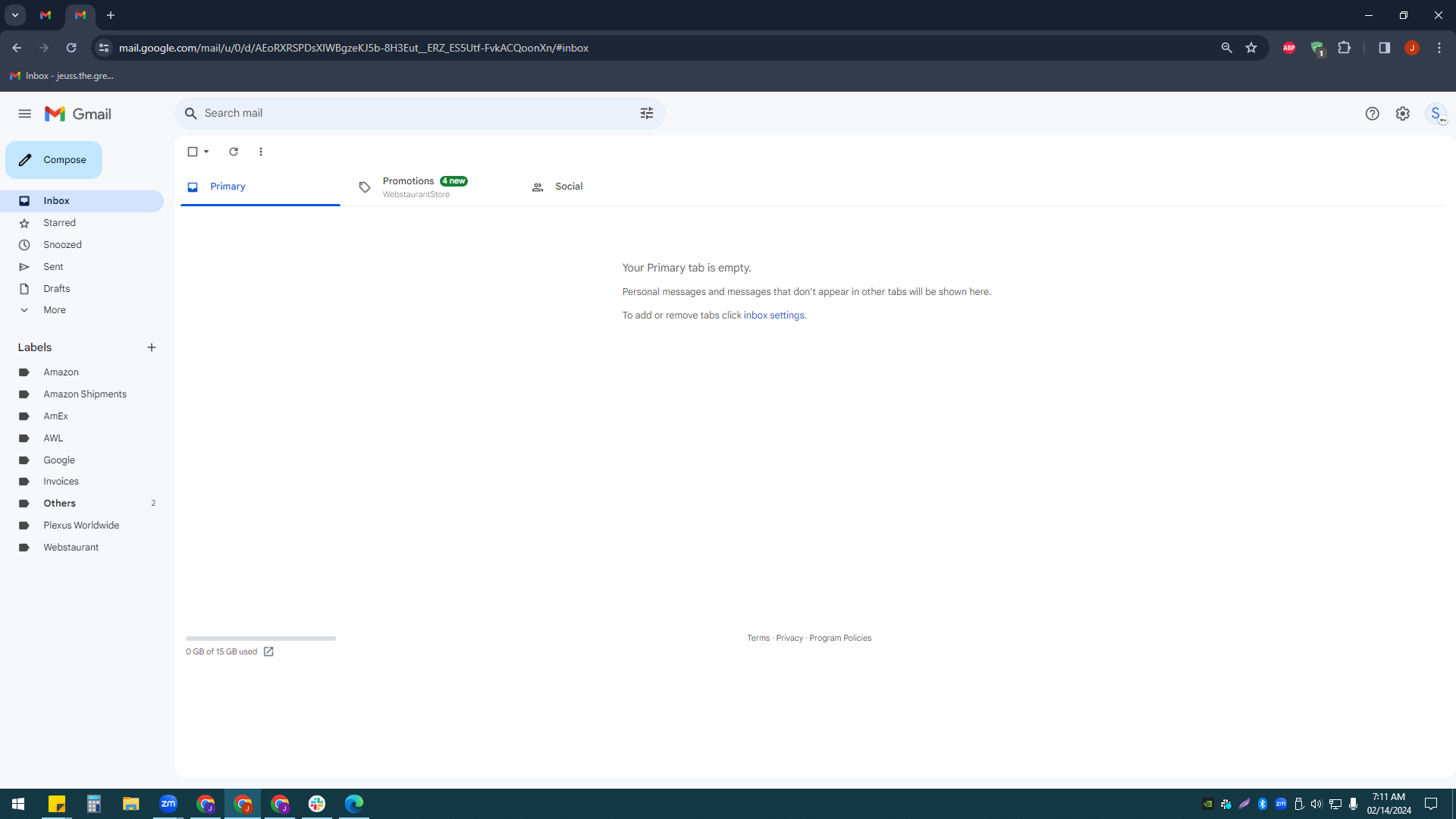Click the Inbox bookmark in bookmarks bar
The width and height of the screenshot is (1456, 819).
coord(62,76)
